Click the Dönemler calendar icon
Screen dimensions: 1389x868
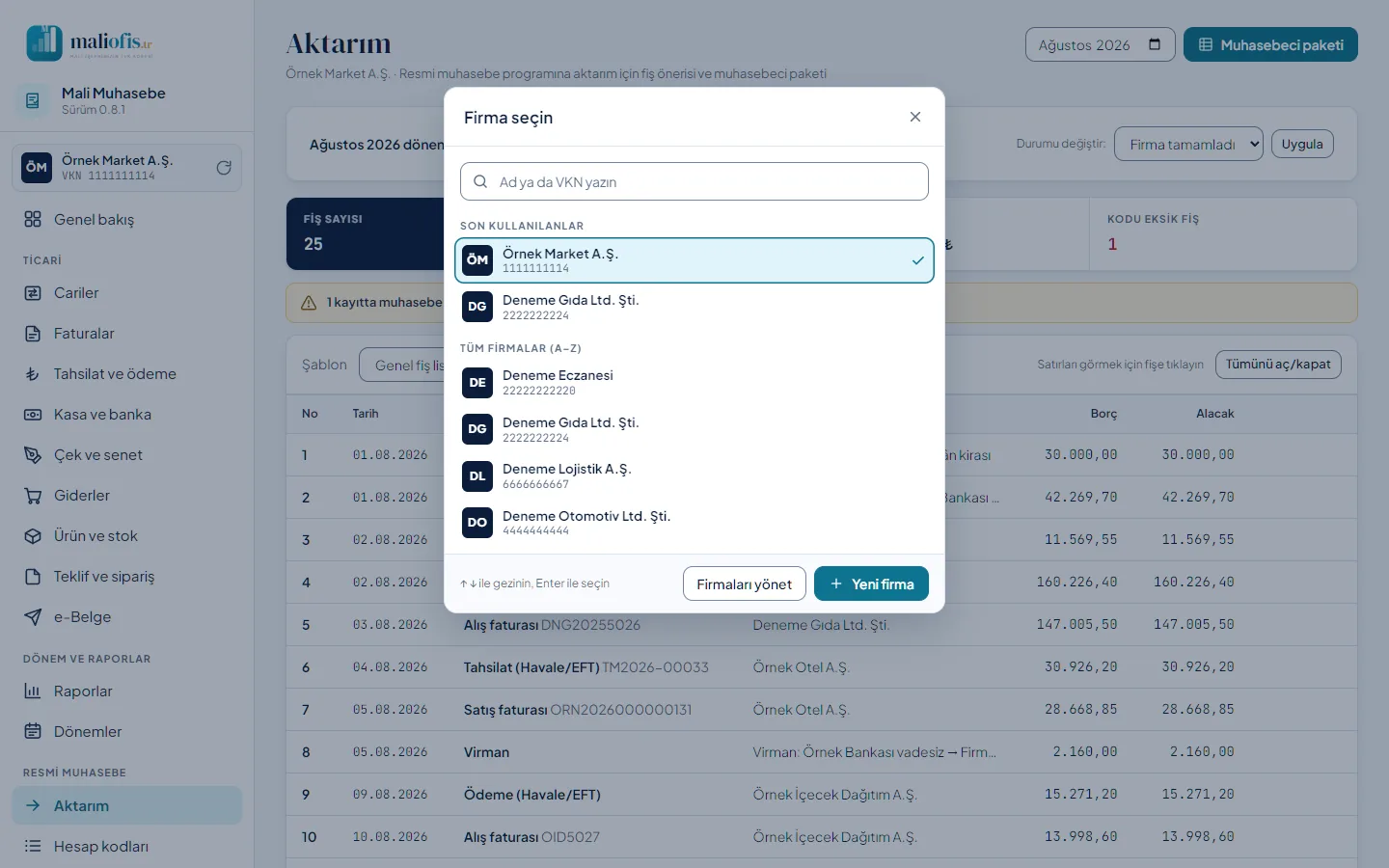click(33, 732)
